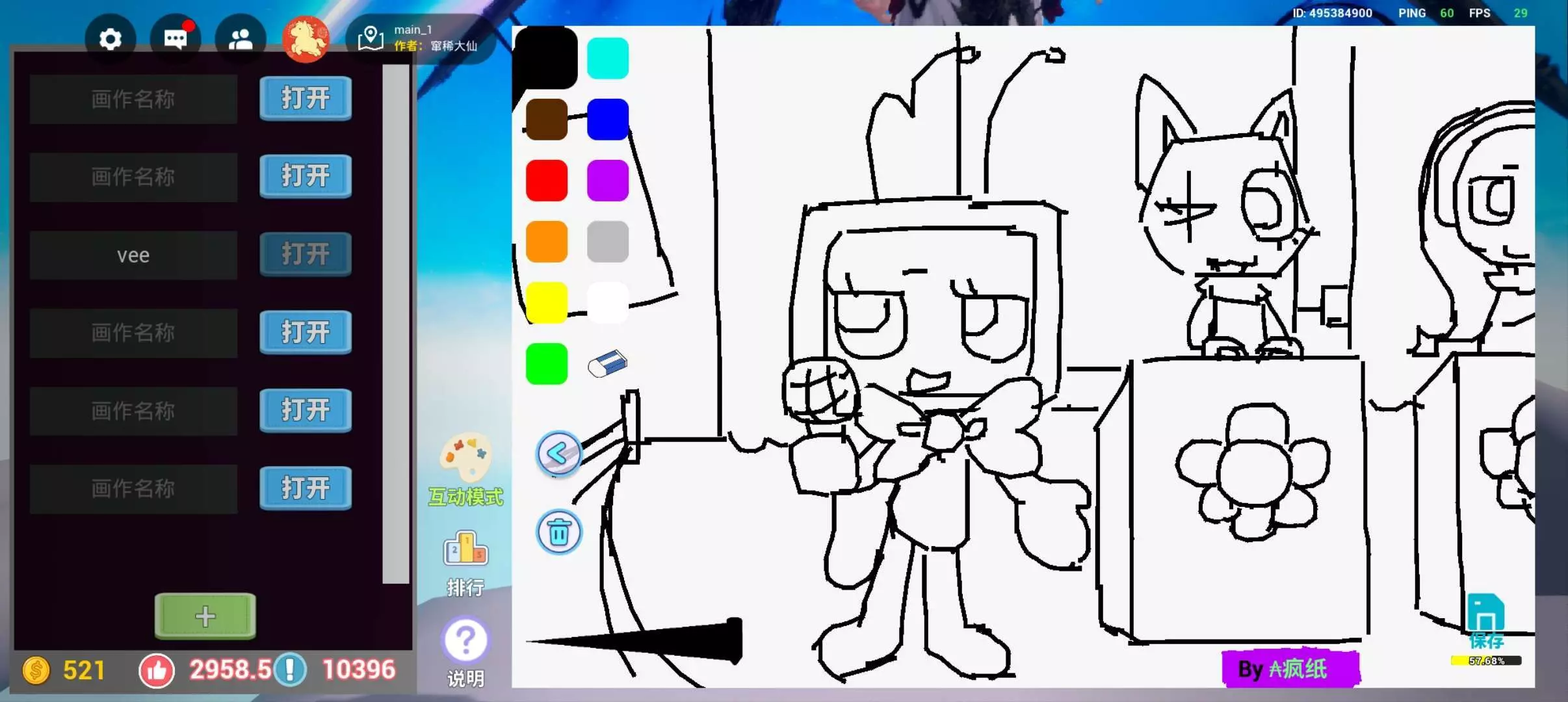The width and height of the screenshot is (1568, 702).
Task: Open the ranking podium icon
Action: [x=465, y=550]
